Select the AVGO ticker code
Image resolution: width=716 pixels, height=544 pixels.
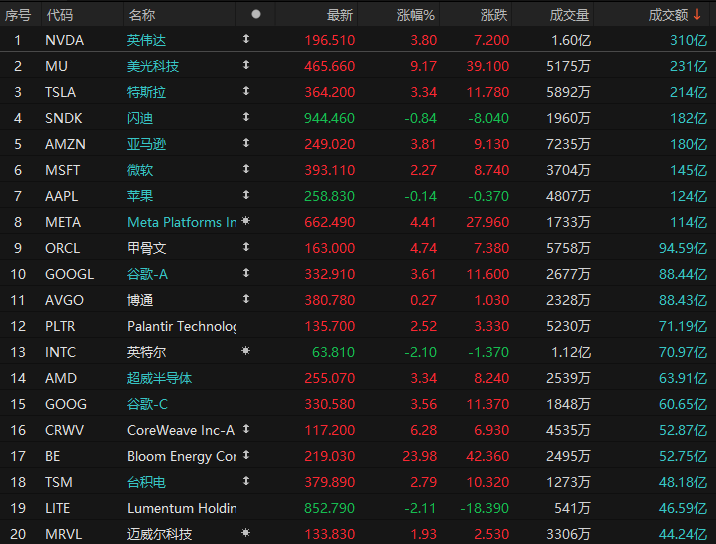click(64, 300)
